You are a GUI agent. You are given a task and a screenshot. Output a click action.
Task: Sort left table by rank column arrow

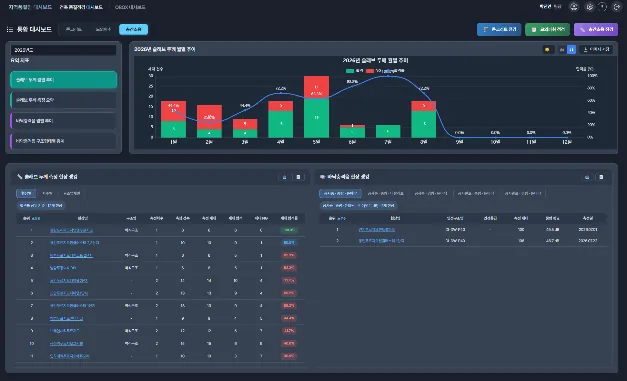click(x=36, y=219)
